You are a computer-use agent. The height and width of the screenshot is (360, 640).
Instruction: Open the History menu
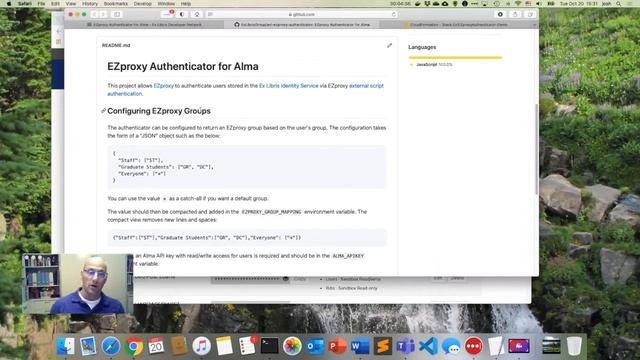coord(90,3)
